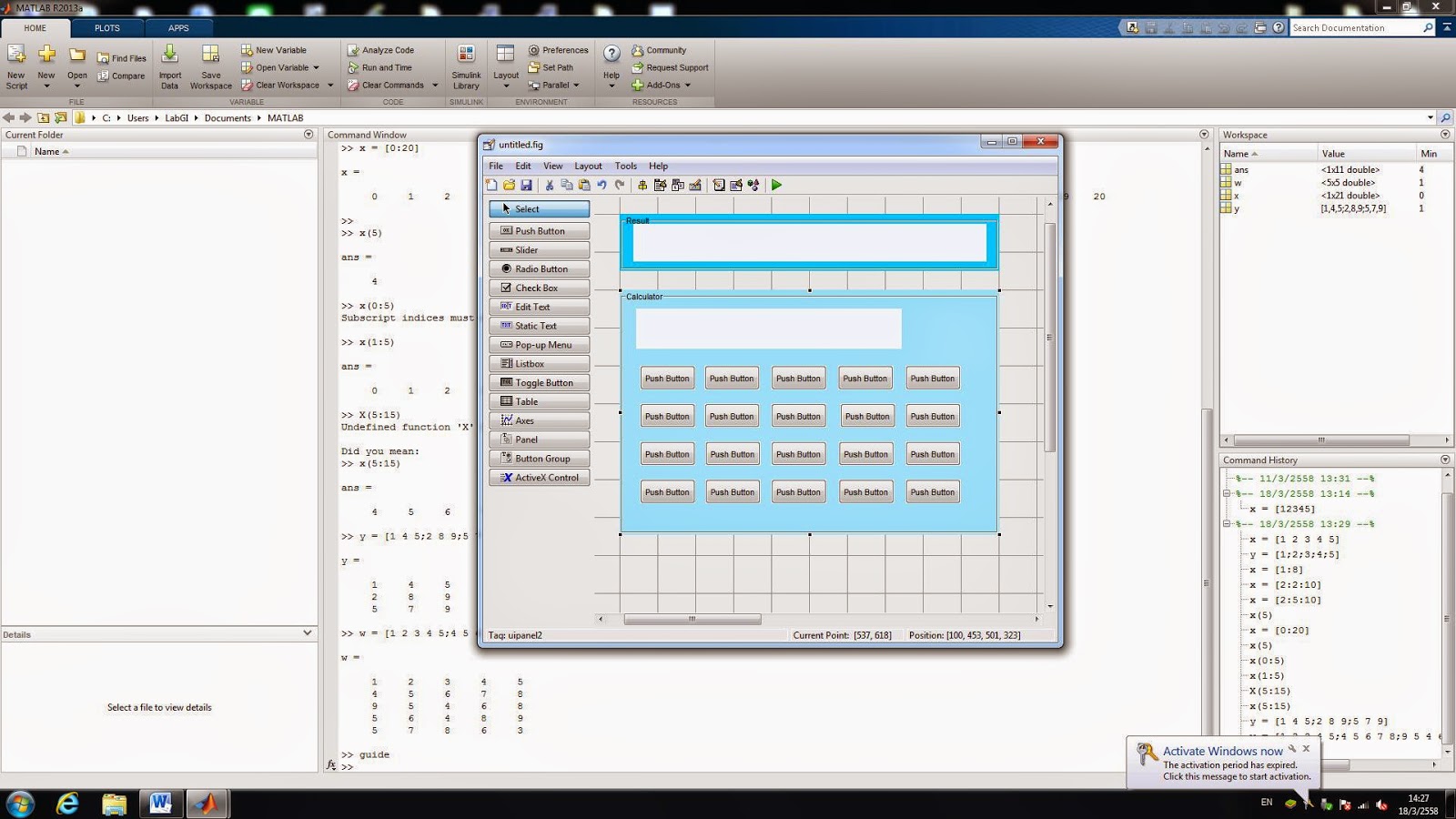Save the untitled.fig layout with the floppy icon

[526, 185]
